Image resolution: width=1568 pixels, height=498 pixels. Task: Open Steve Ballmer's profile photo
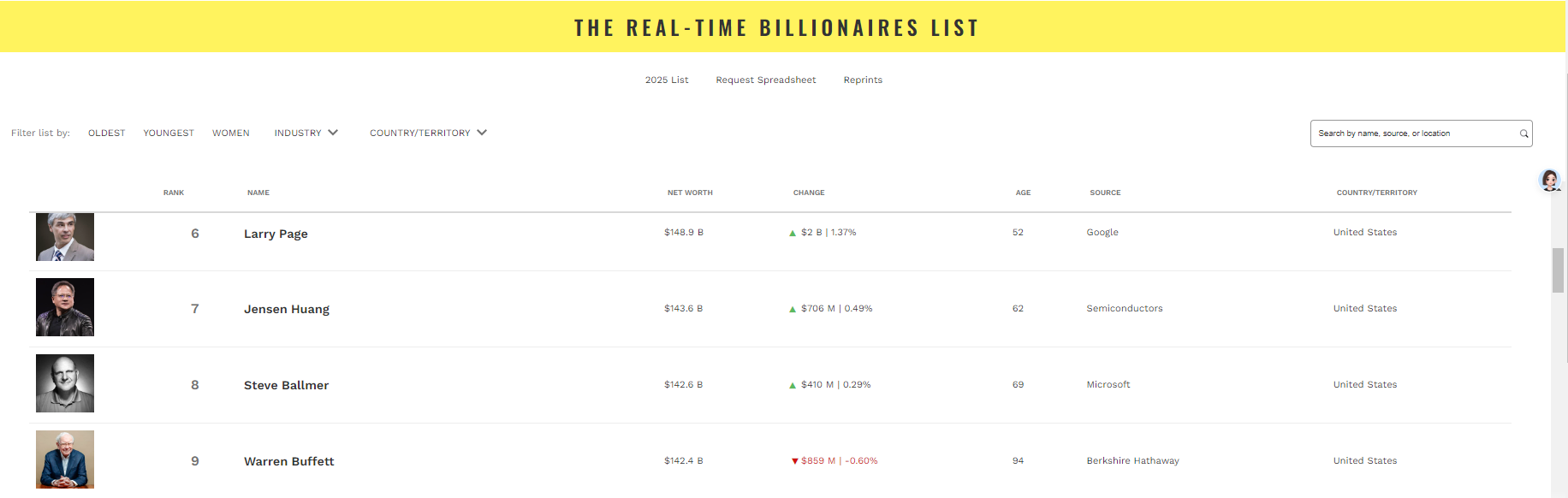65,383
